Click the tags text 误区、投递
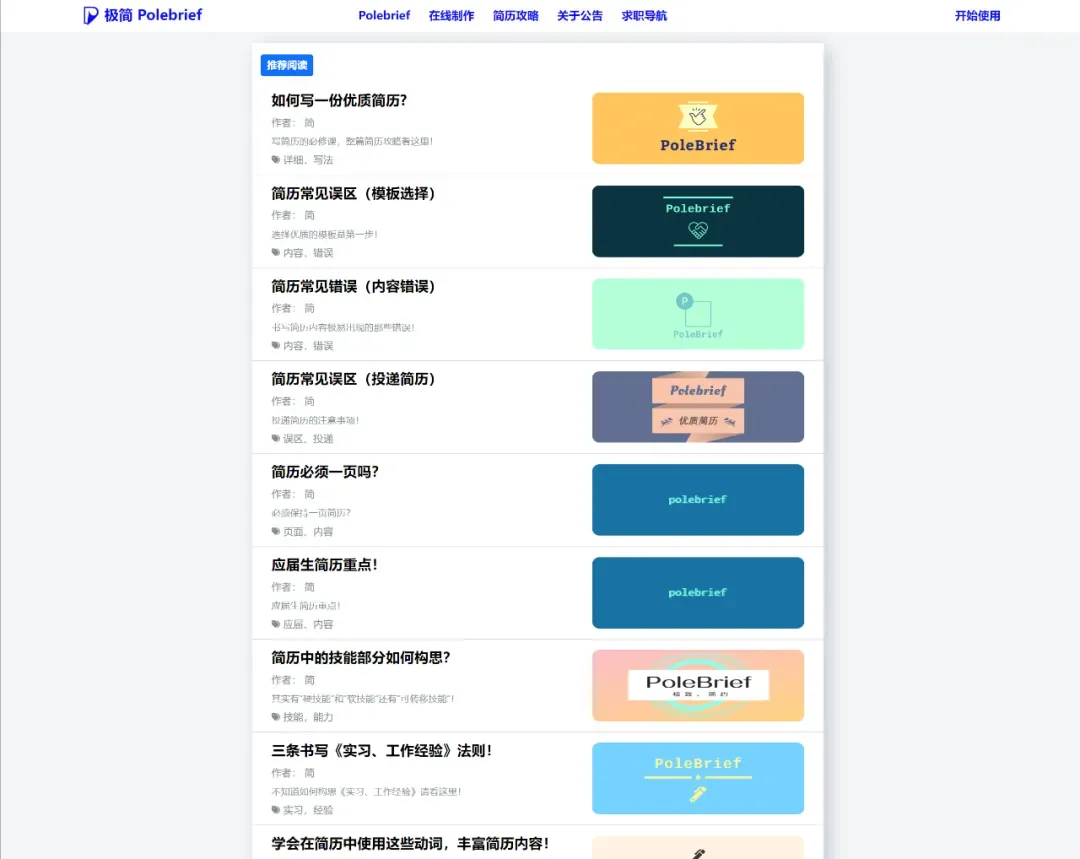This screenshot has width=1080, height=859. 308,439
